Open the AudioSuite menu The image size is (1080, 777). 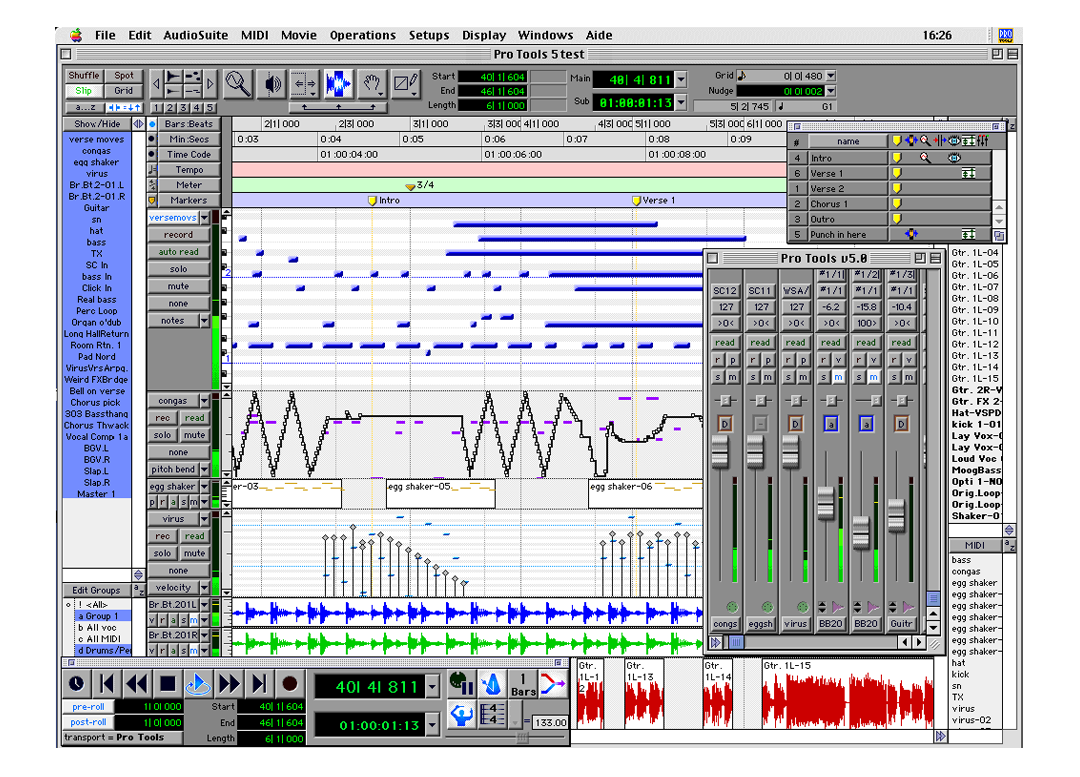coord(196,35)
